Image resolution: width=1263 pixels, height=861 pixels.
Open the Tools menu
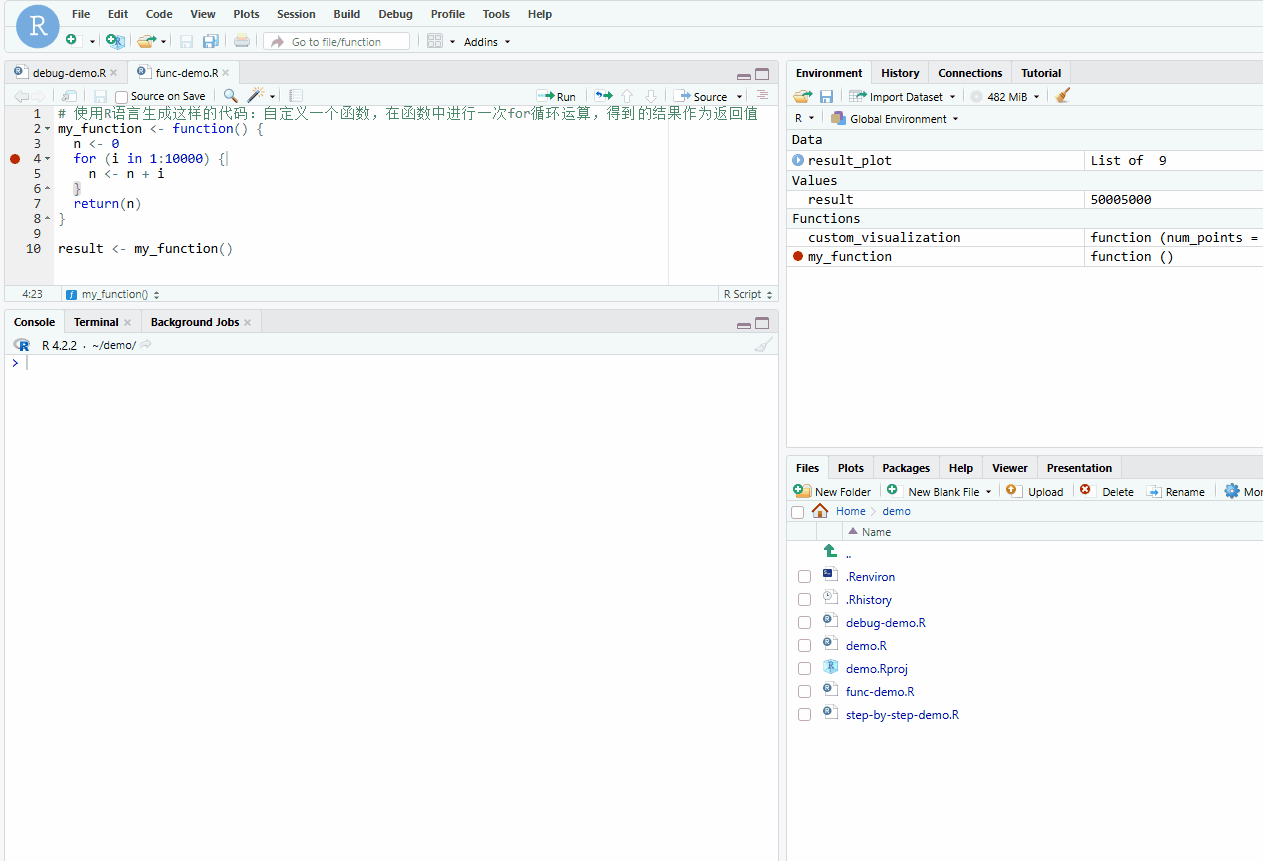click(496, 14)
